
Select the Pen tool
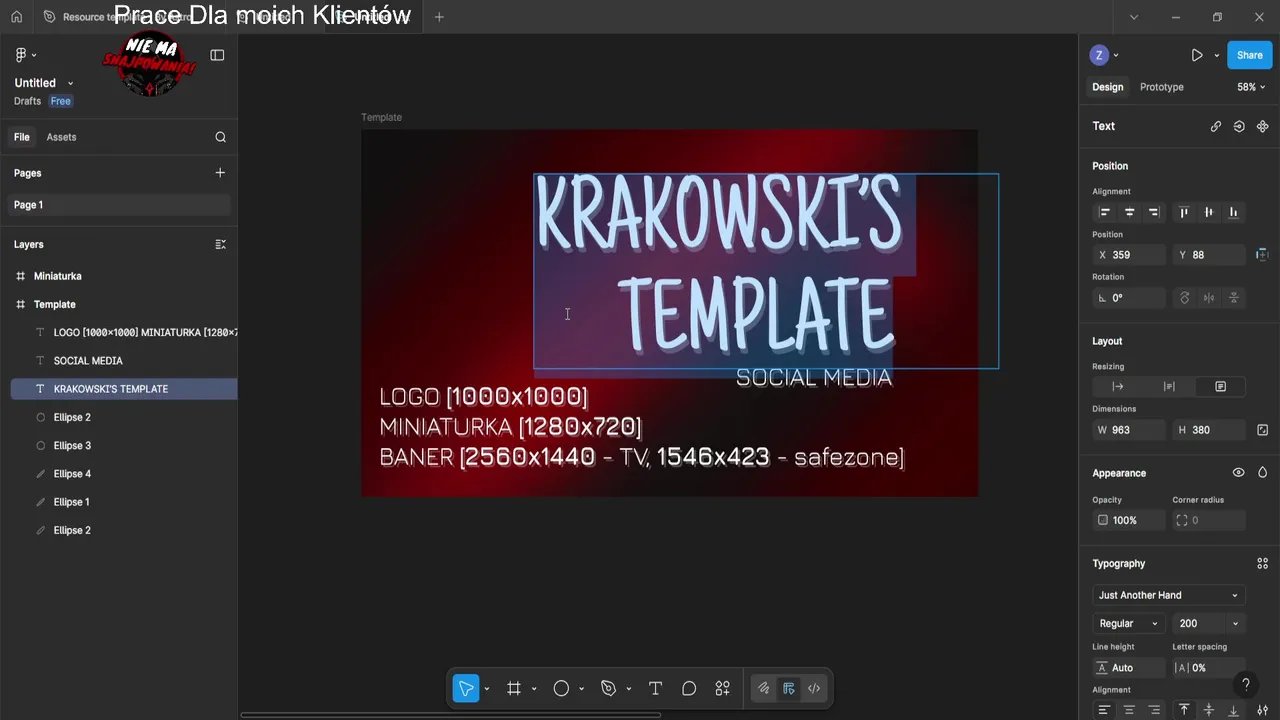(608, 688)
